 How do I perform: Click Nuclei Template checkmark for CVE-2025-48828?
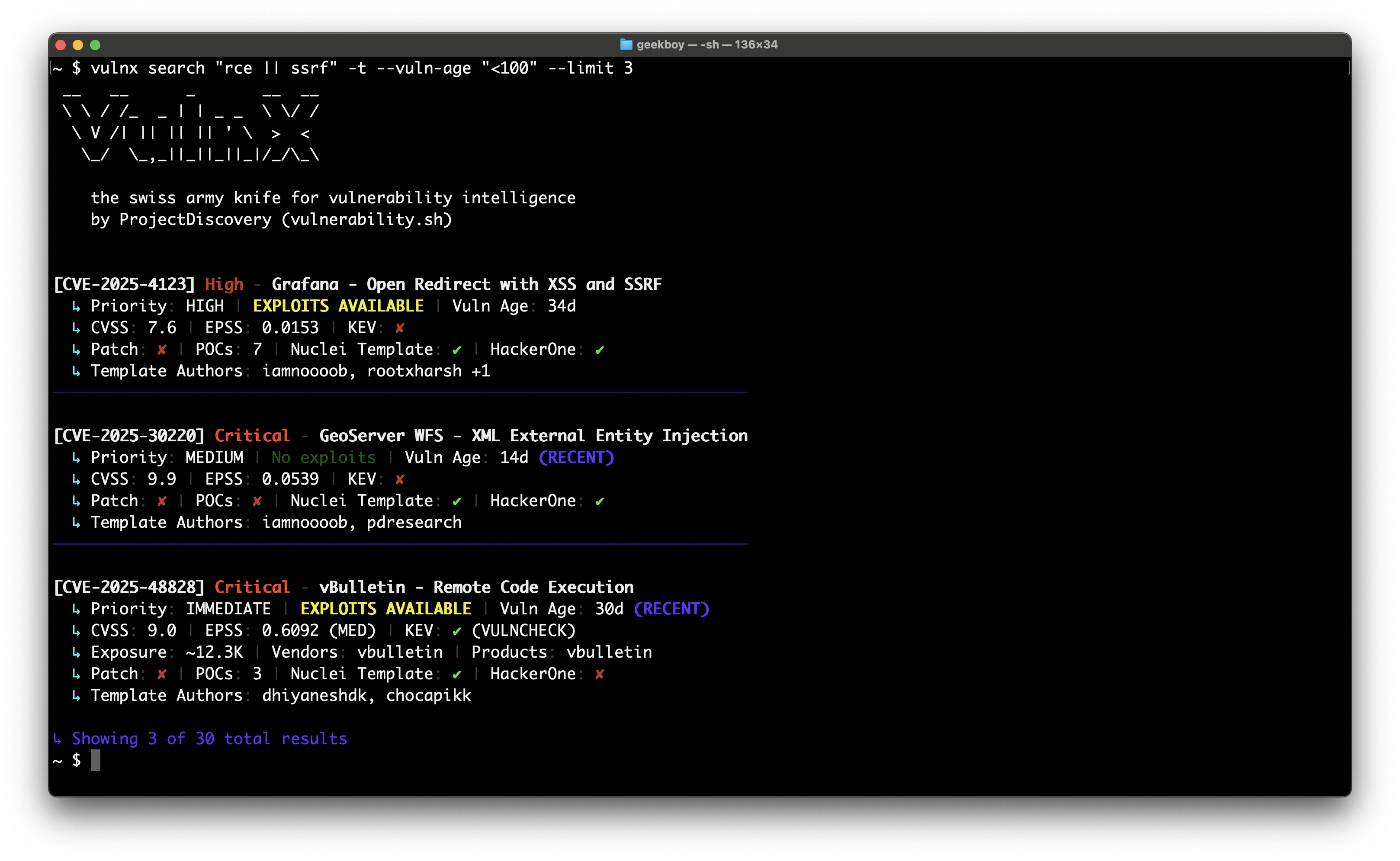pyautogui.click(x=456, y=674)
